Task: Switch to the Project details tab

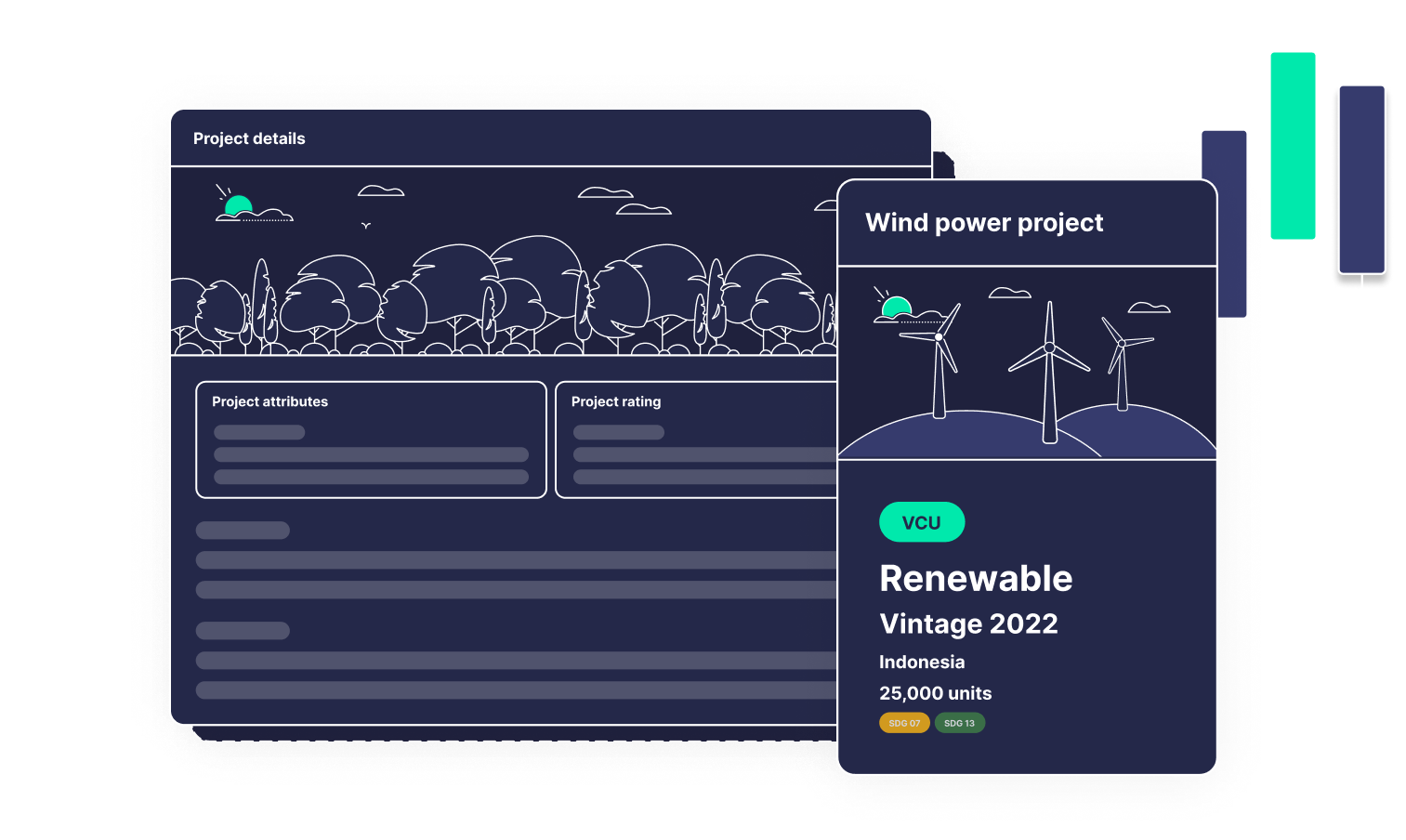Action: [249, 138]
